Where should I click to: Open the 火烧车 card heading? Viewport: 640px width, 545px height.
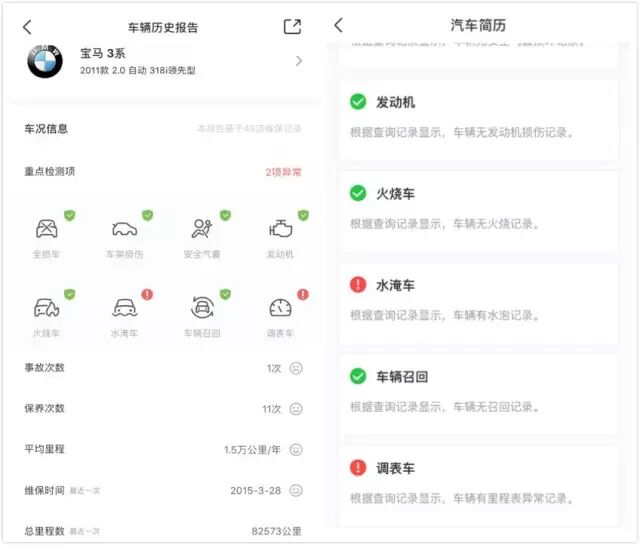click(x=396, y=194)
